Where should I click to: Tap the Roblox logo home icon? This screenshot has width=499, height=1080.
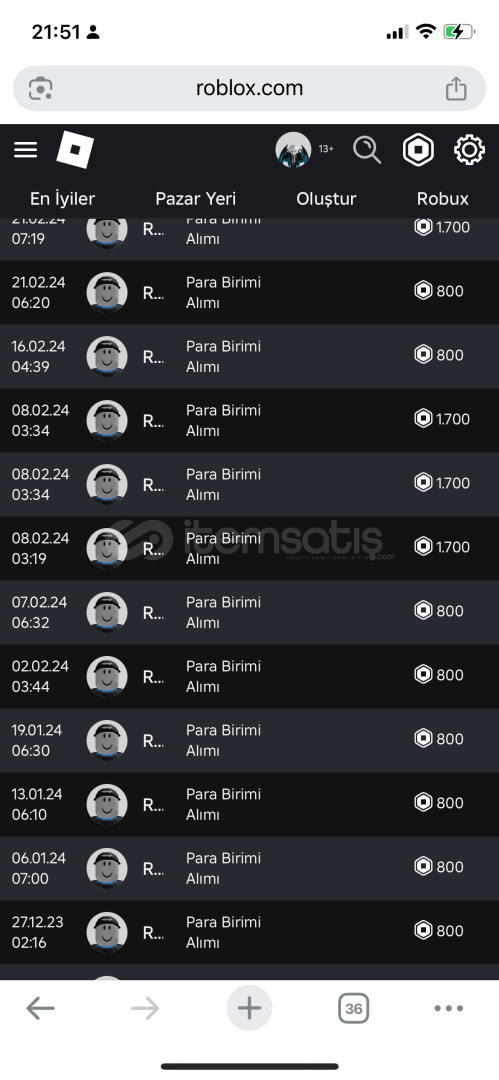click(x=74, y=149)
